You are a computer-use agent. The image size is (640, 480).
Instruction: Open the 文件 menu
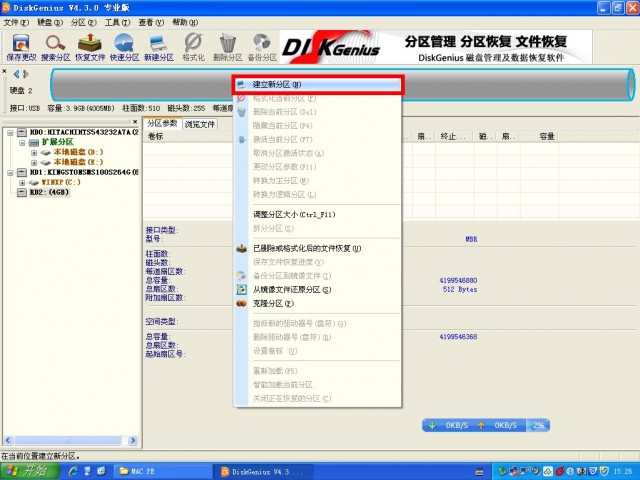tap(16, 22)
